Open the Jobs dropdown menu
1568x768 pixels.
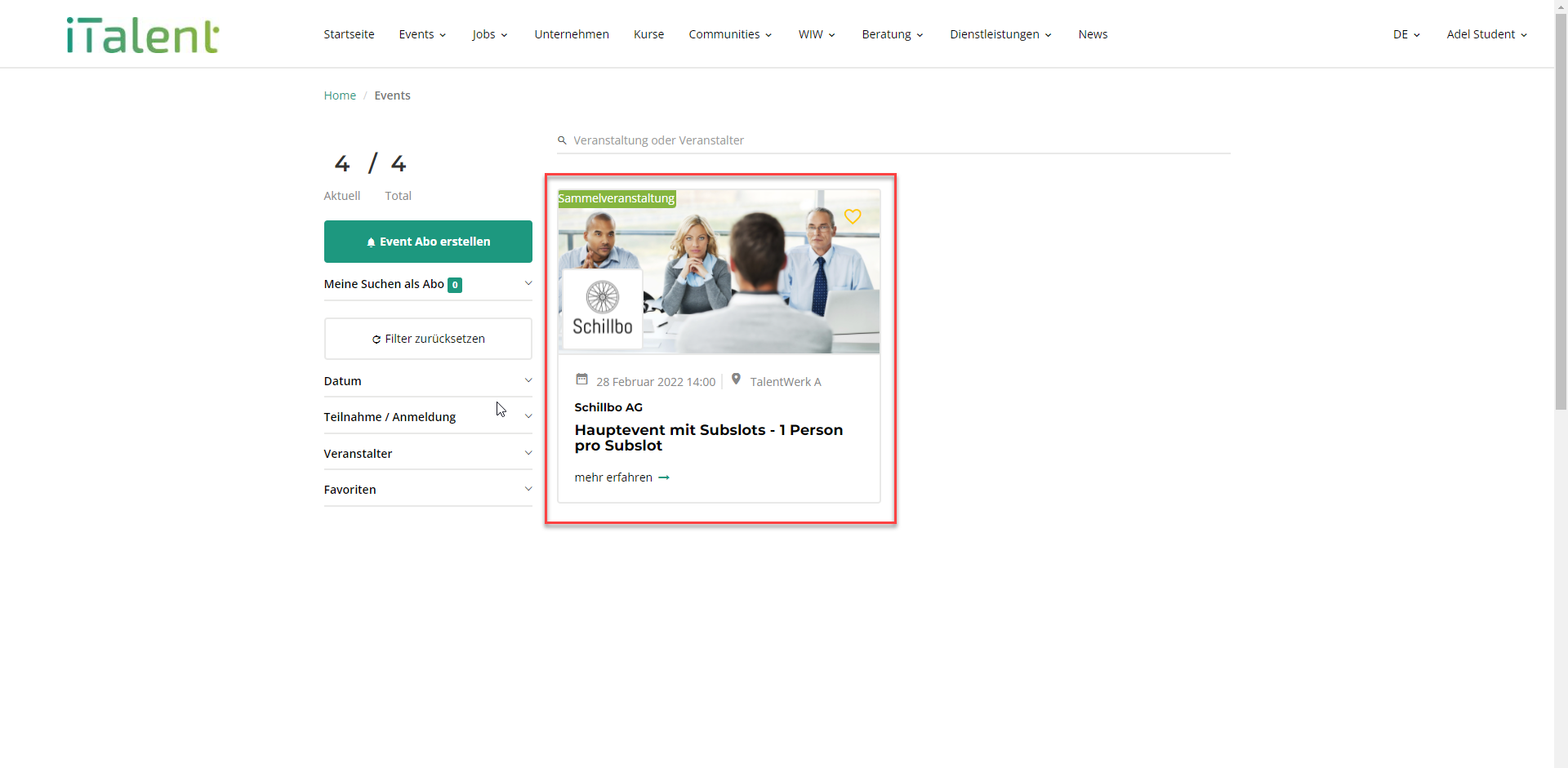point(490,34)
